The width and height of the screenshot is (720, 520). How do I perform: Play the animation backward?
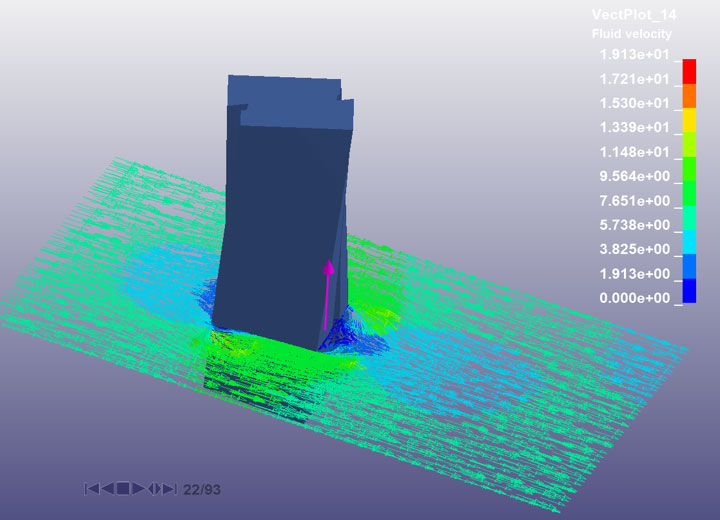pyautogui.click(x=108, y=489)
